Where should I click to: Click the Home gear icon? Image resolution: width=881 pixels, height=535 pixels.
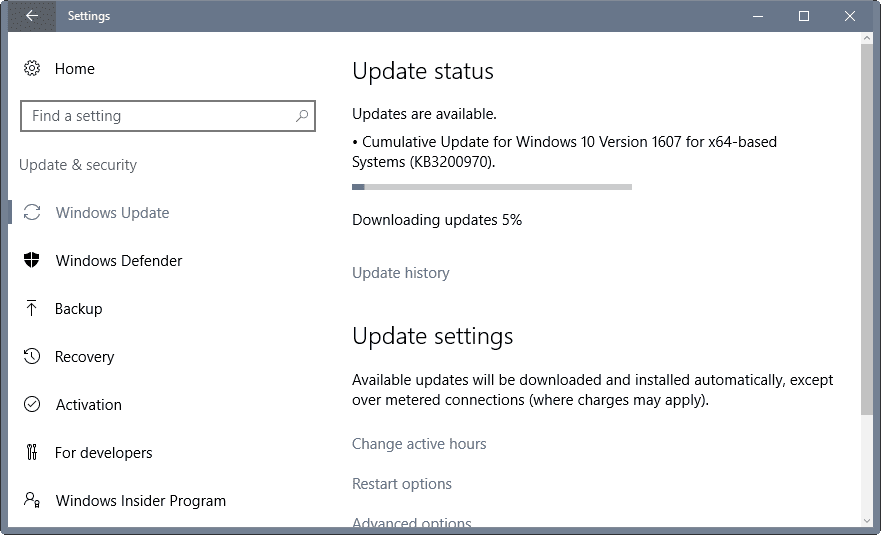pos(31,69)
